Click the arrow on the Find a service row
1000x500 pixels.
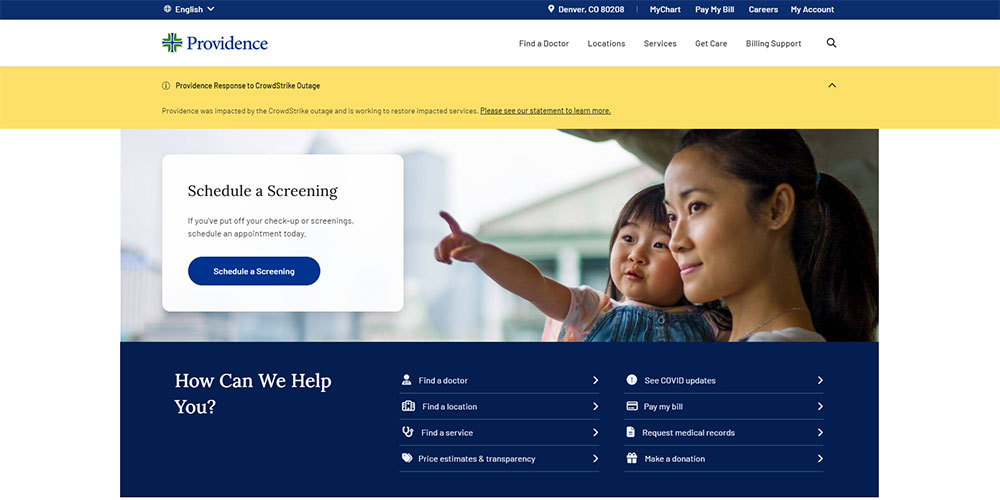click(595, 432)
